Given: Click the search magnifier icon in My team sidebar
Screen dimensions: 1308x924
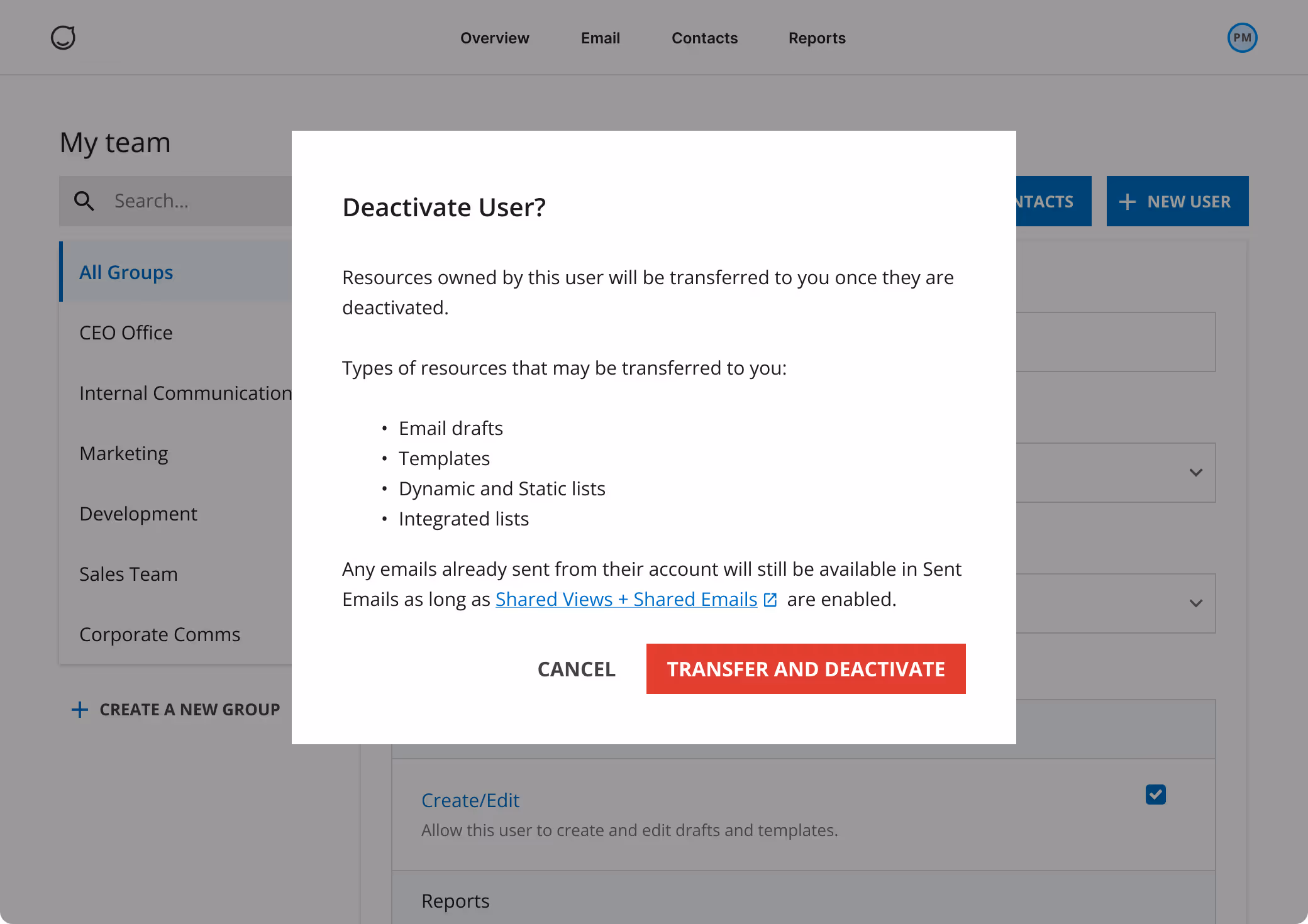Looking at the screenshot, I should (x=85, y=201).
